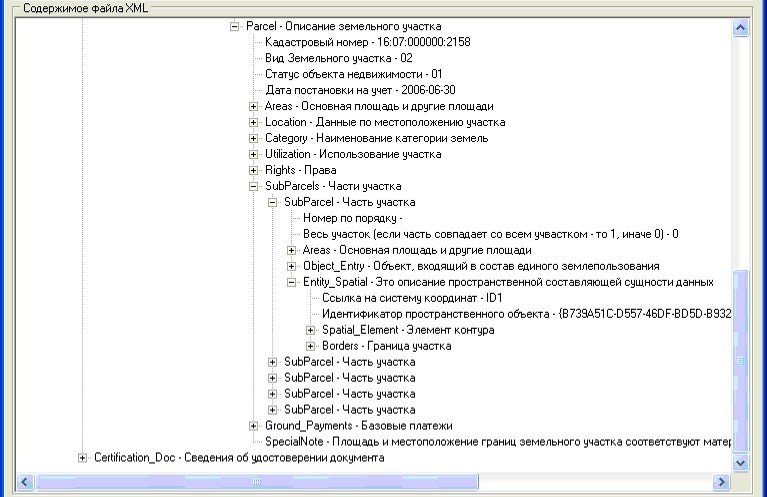Collapse the SubParcels node
767x497 pixels.
[x=254, y=187]
